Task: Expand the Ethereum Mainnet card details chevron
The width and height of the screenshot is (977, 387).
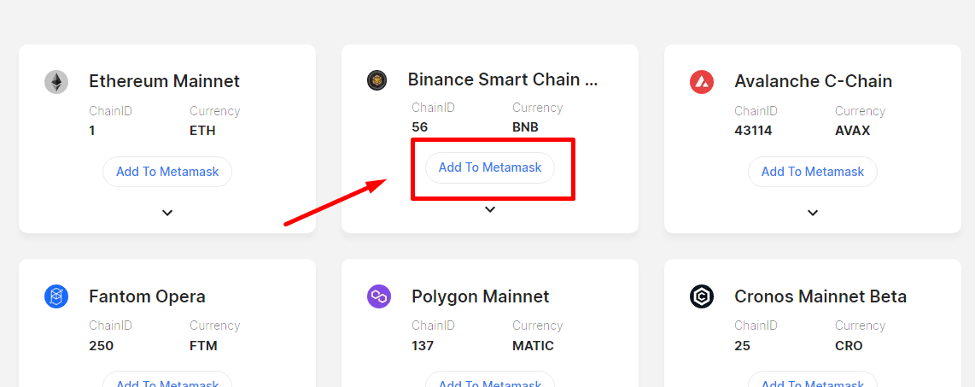Action: 167,213
